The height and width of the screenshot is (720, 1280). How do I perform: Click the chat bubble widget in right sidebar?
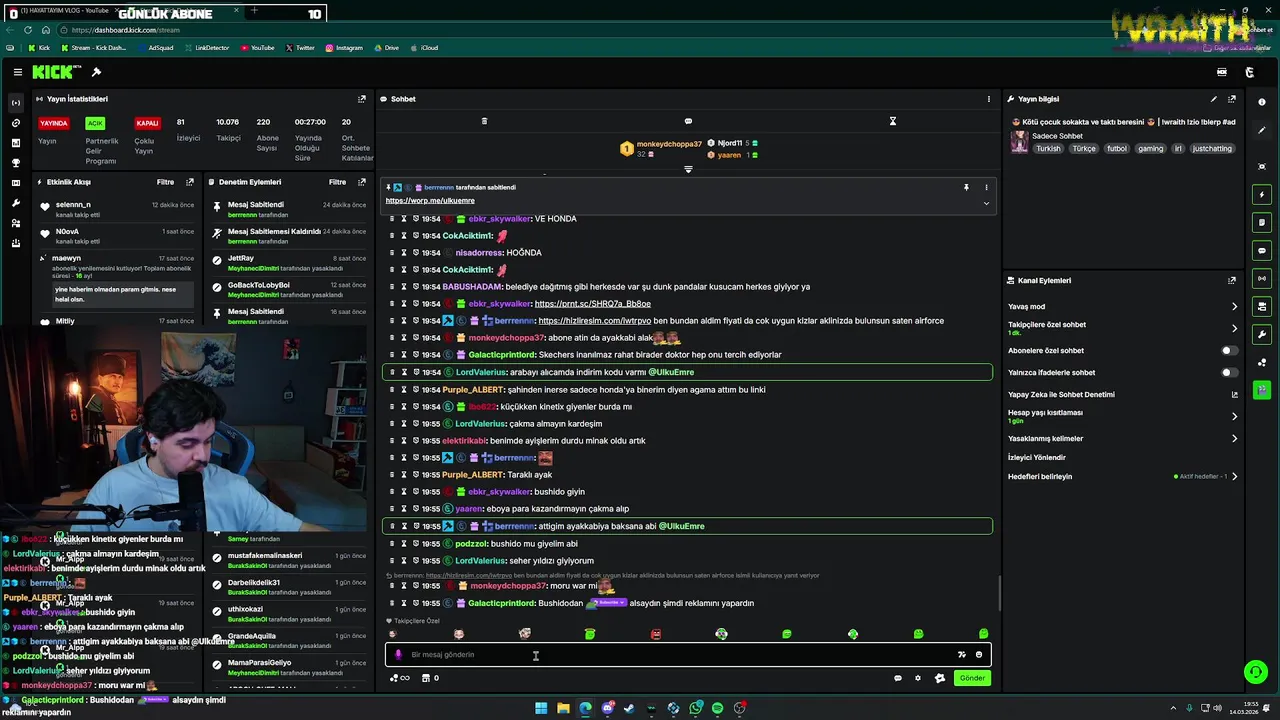click(1262, 250)
